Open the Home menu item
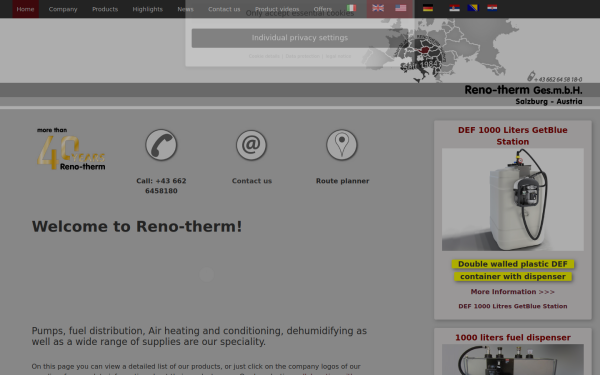Image resolution: width=600 pixels, height=375 pixels. point(25,9)
